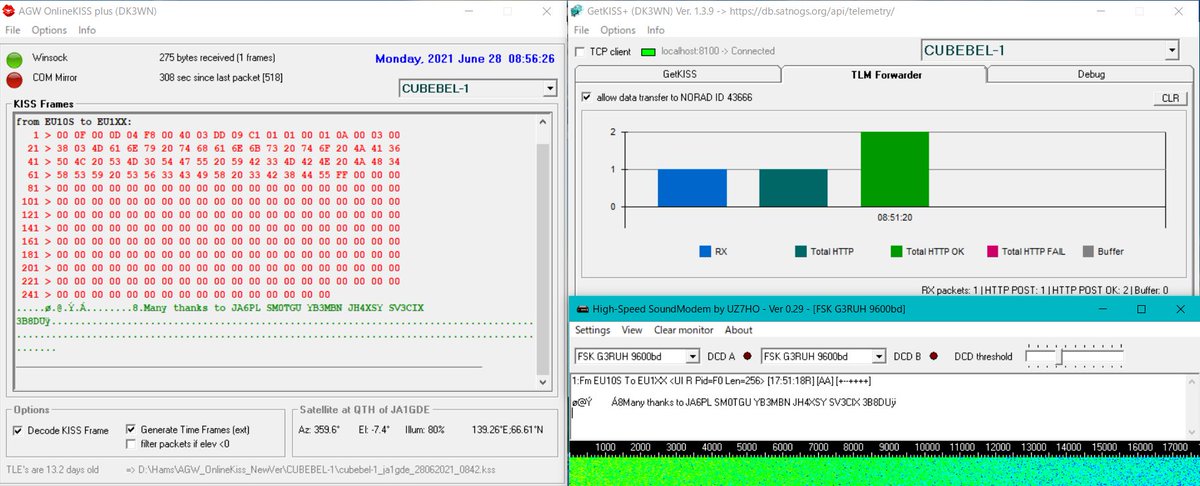
Task: Click green localhost connection indicator
Action: (647, 50)
